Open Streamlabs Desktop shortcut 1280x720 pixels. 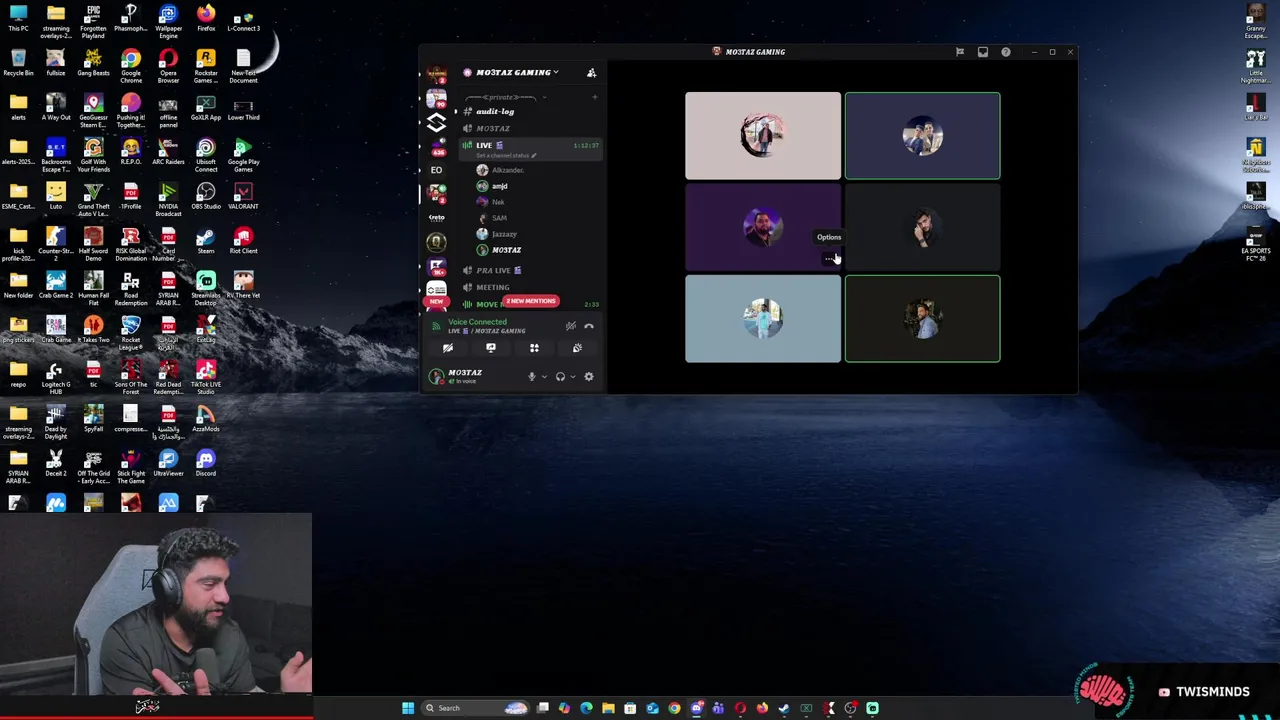coord(206,284)
